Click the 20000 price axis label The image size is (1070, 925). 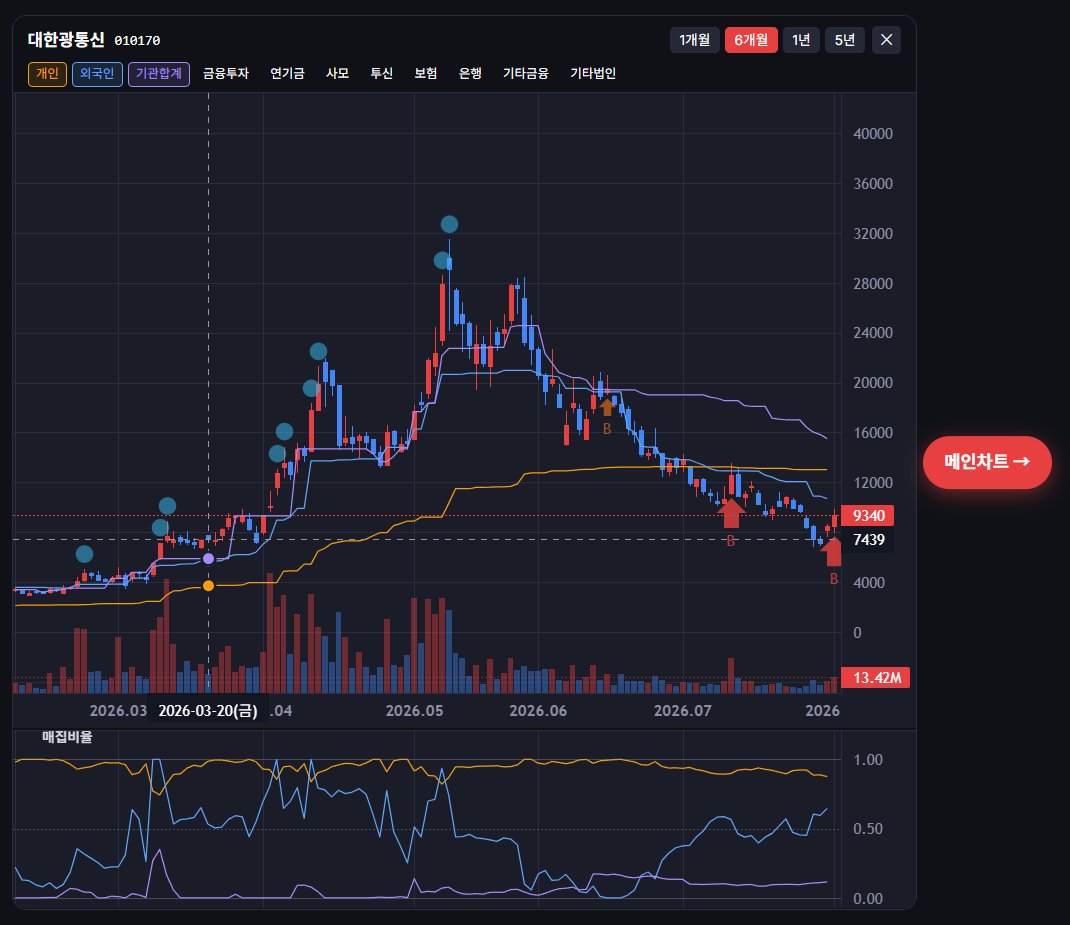873,383
